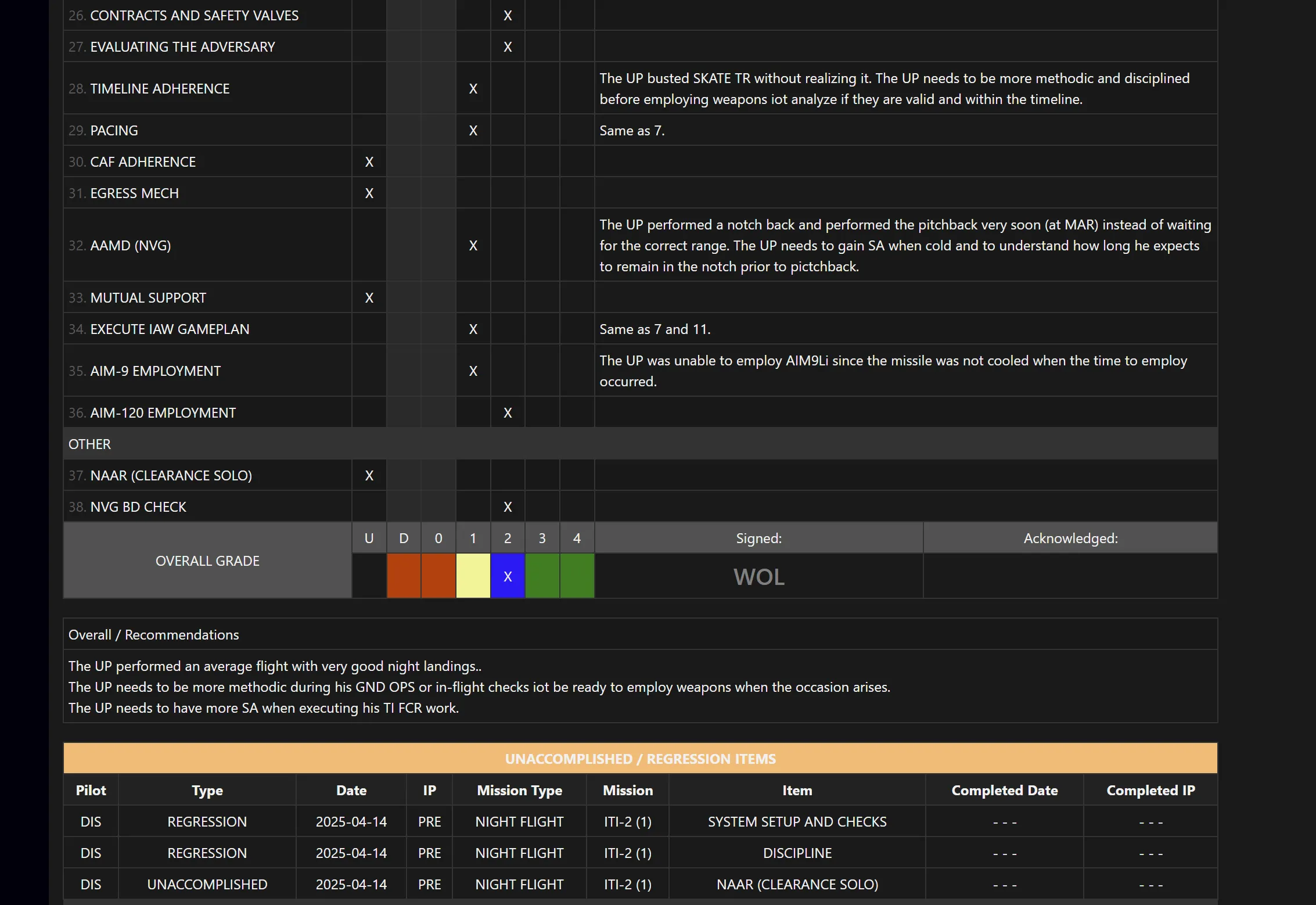Select the DISCIPLINE regression item
Screen dimensions: 1316x905
coord(797,853)
